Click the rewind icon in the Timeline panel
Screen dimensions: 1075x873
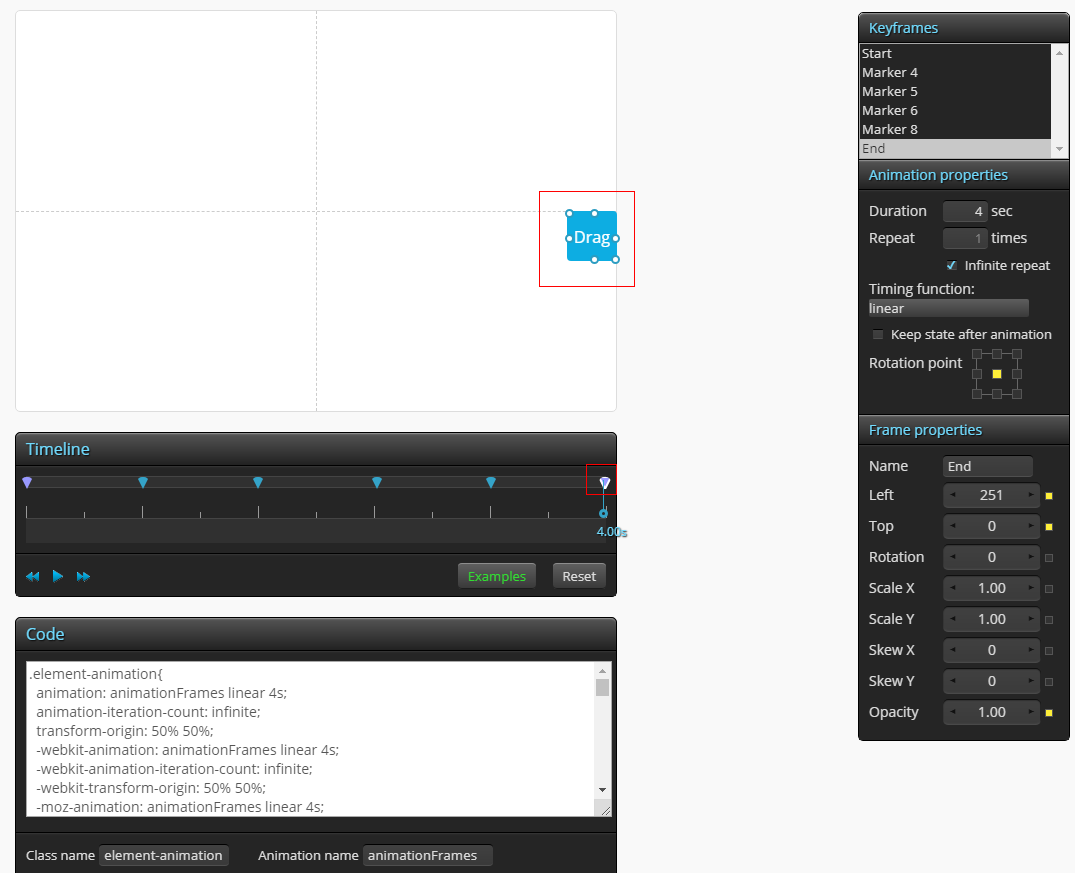coord(32,576)
